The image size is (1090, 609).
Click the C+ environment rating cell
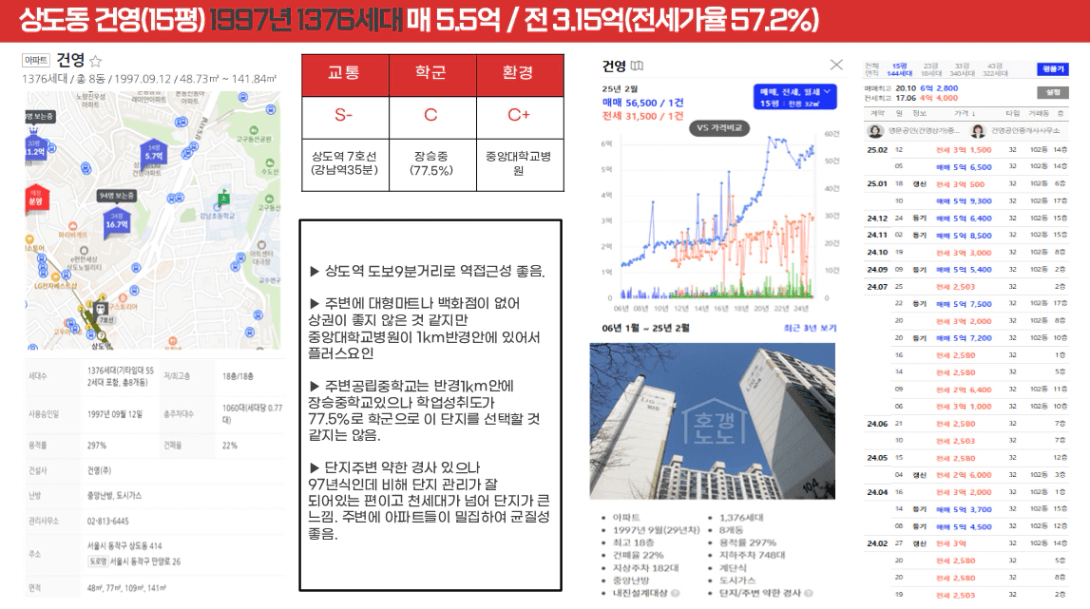point(520,117)
